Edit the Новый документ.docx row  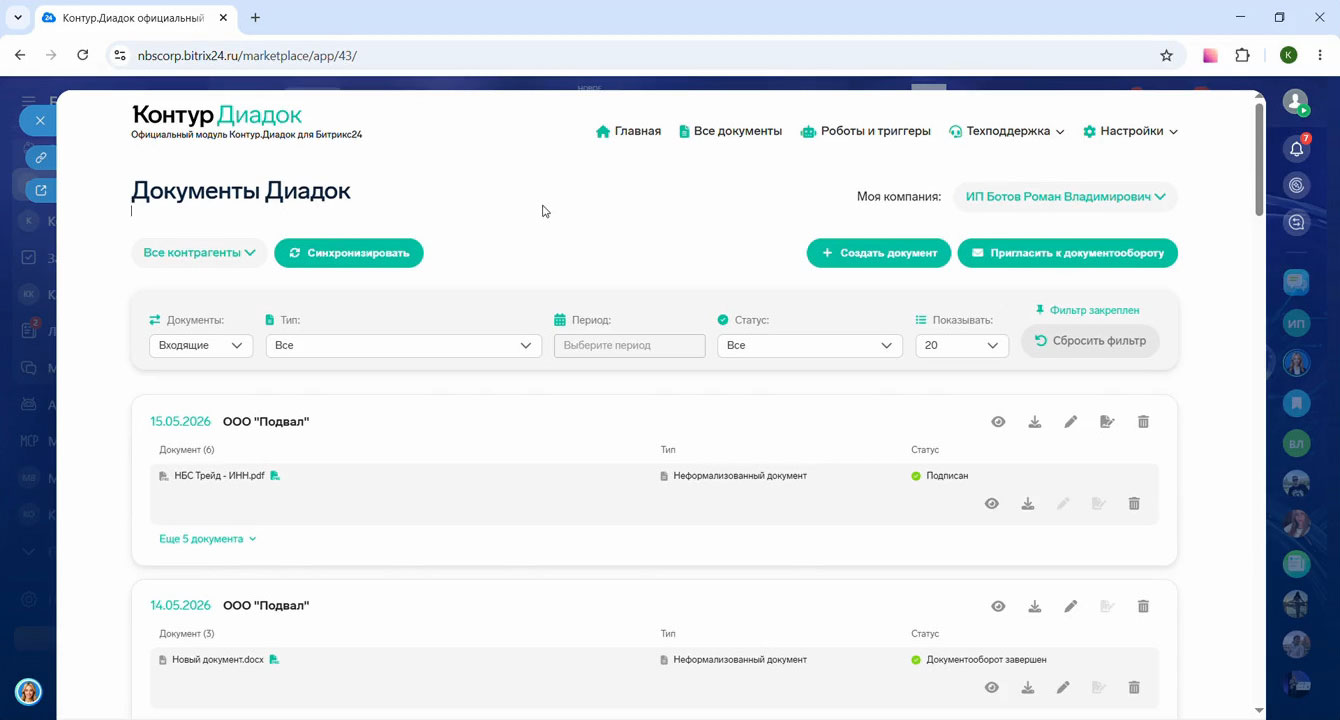pyautogui.click(x=1063, y=688)
